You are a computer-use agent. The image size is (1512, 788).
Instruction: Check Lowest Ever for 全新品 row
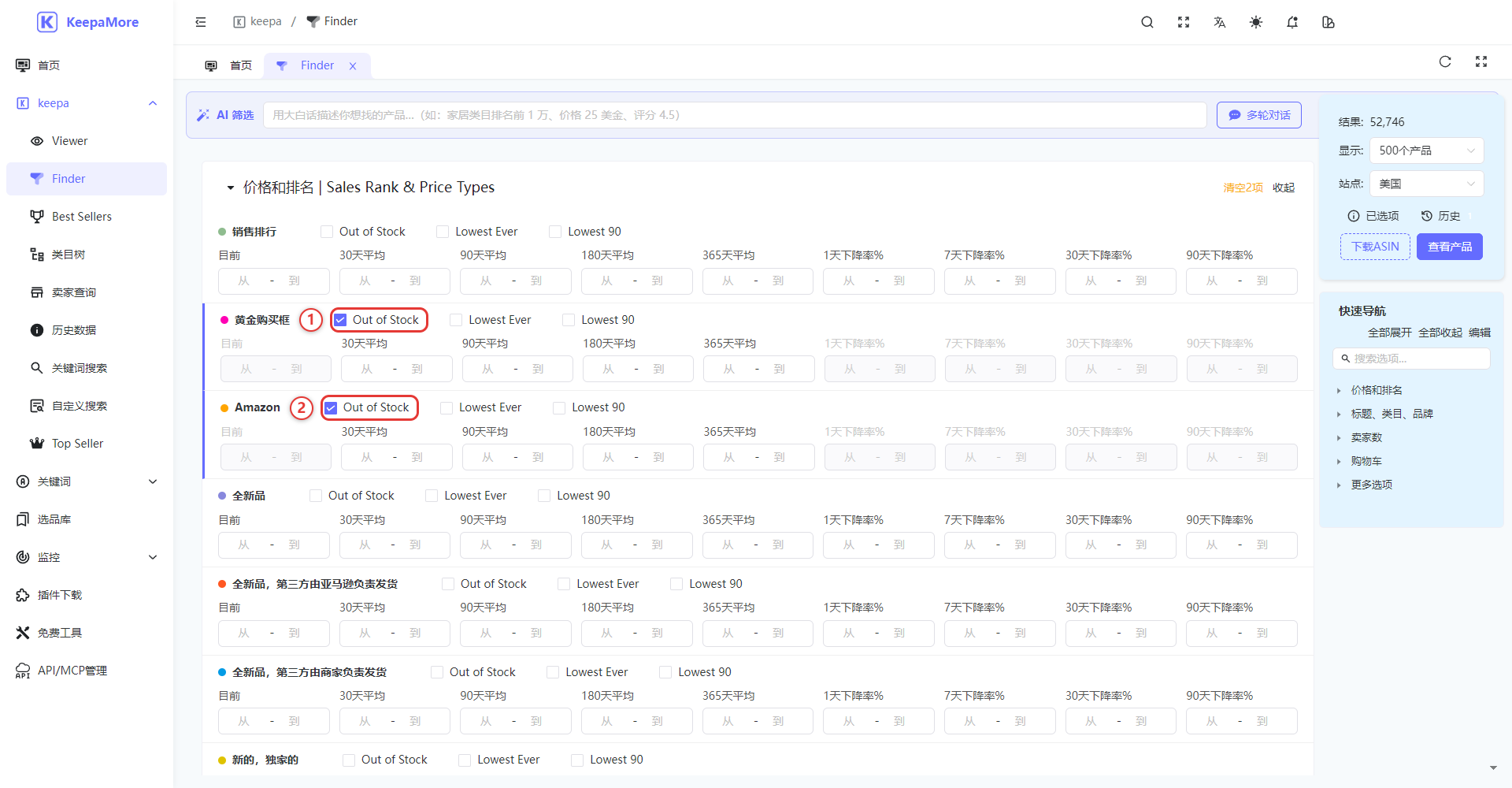pyautogui.click(x=432, y=496)
